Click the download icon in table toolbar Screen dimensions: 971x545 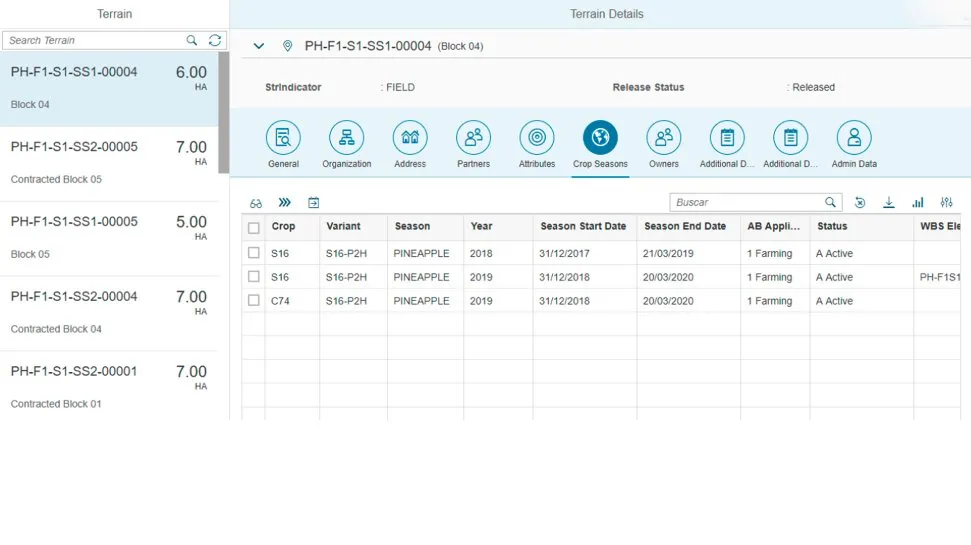tap(888, 203)
